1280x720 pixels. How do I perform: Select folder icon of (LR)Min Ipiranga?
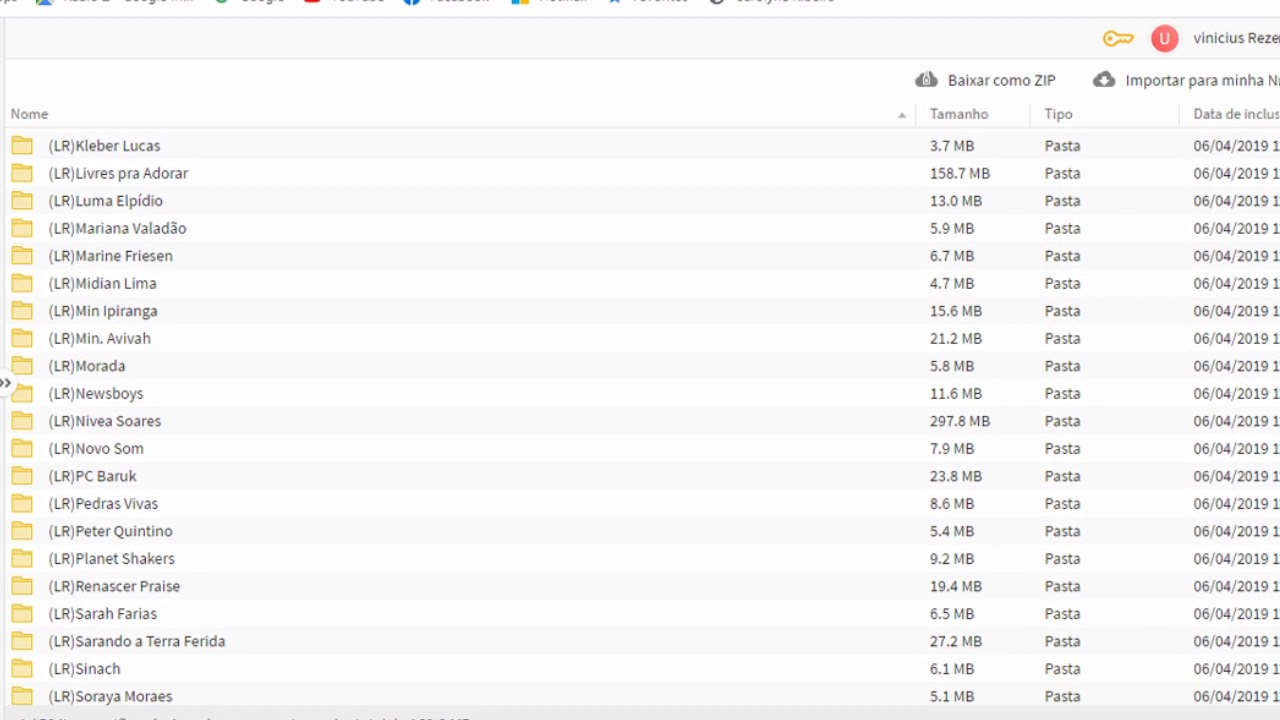tap(22, 311)
